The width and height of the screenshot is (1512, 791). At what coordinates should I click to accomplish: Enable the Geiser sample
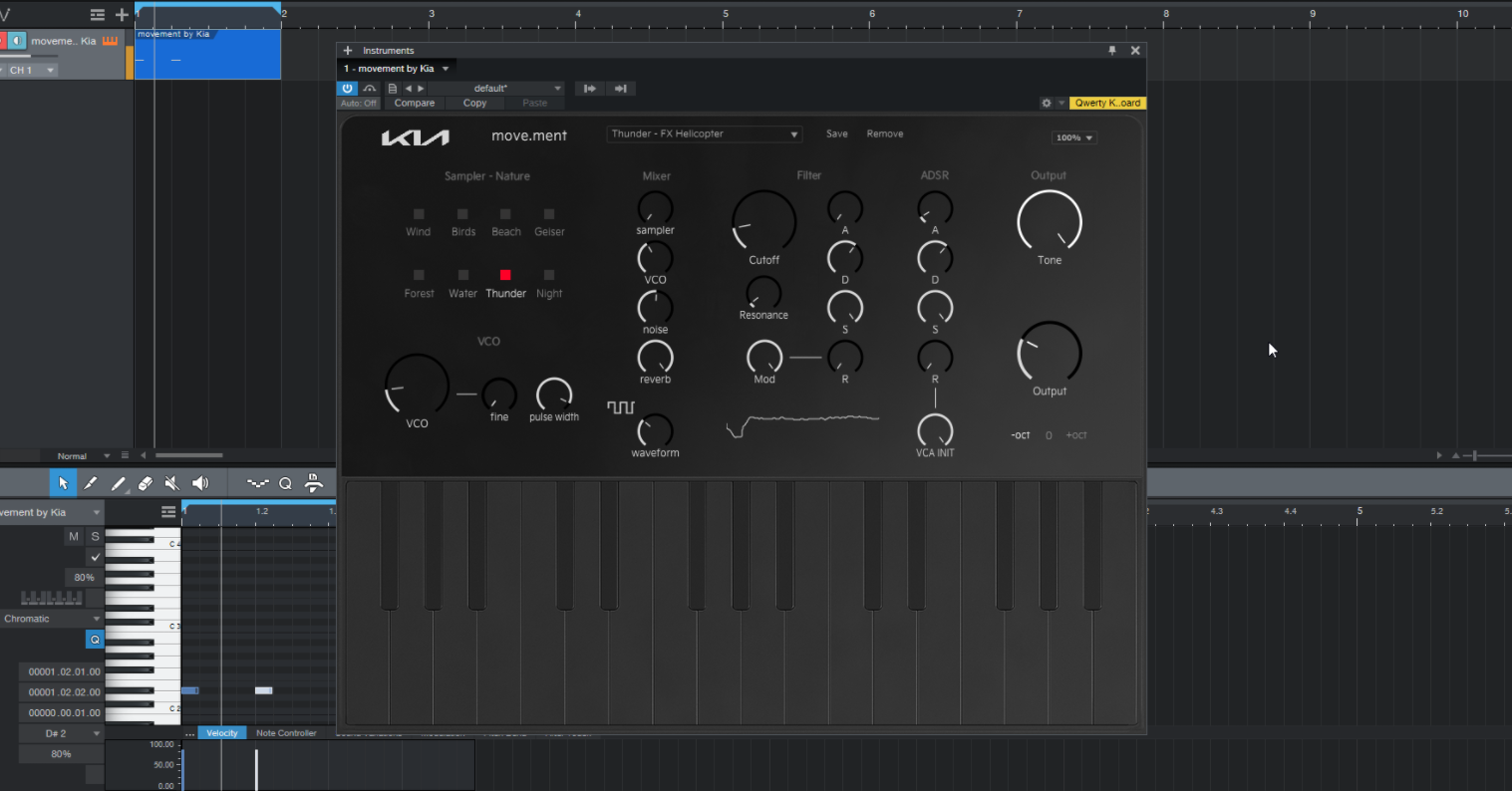pyautogui.click(x=549, y=214)
